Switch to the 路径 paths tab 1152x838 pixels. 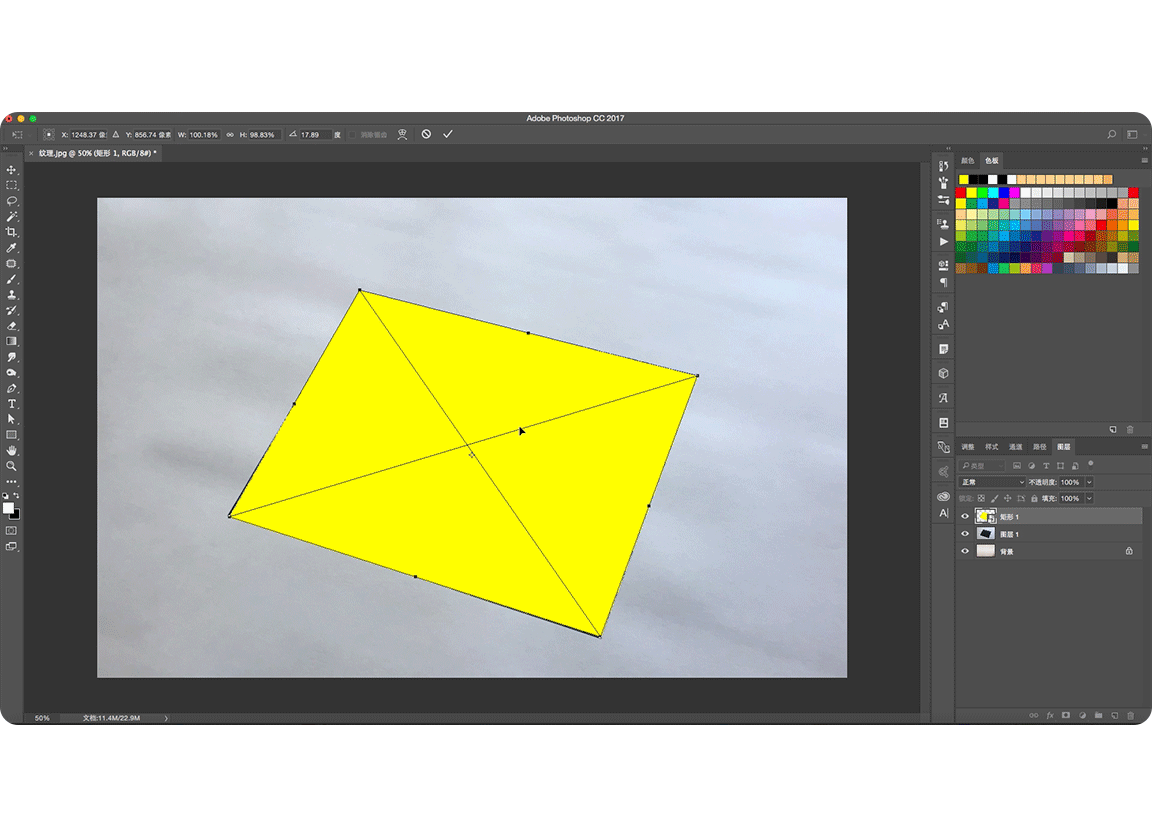pyautogui.click(x=1040, y=447)
